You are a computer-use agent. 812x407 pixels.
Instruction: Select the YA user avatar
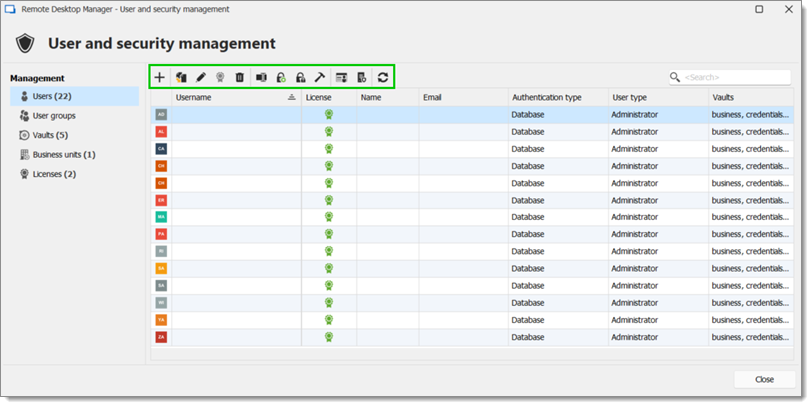161,319
